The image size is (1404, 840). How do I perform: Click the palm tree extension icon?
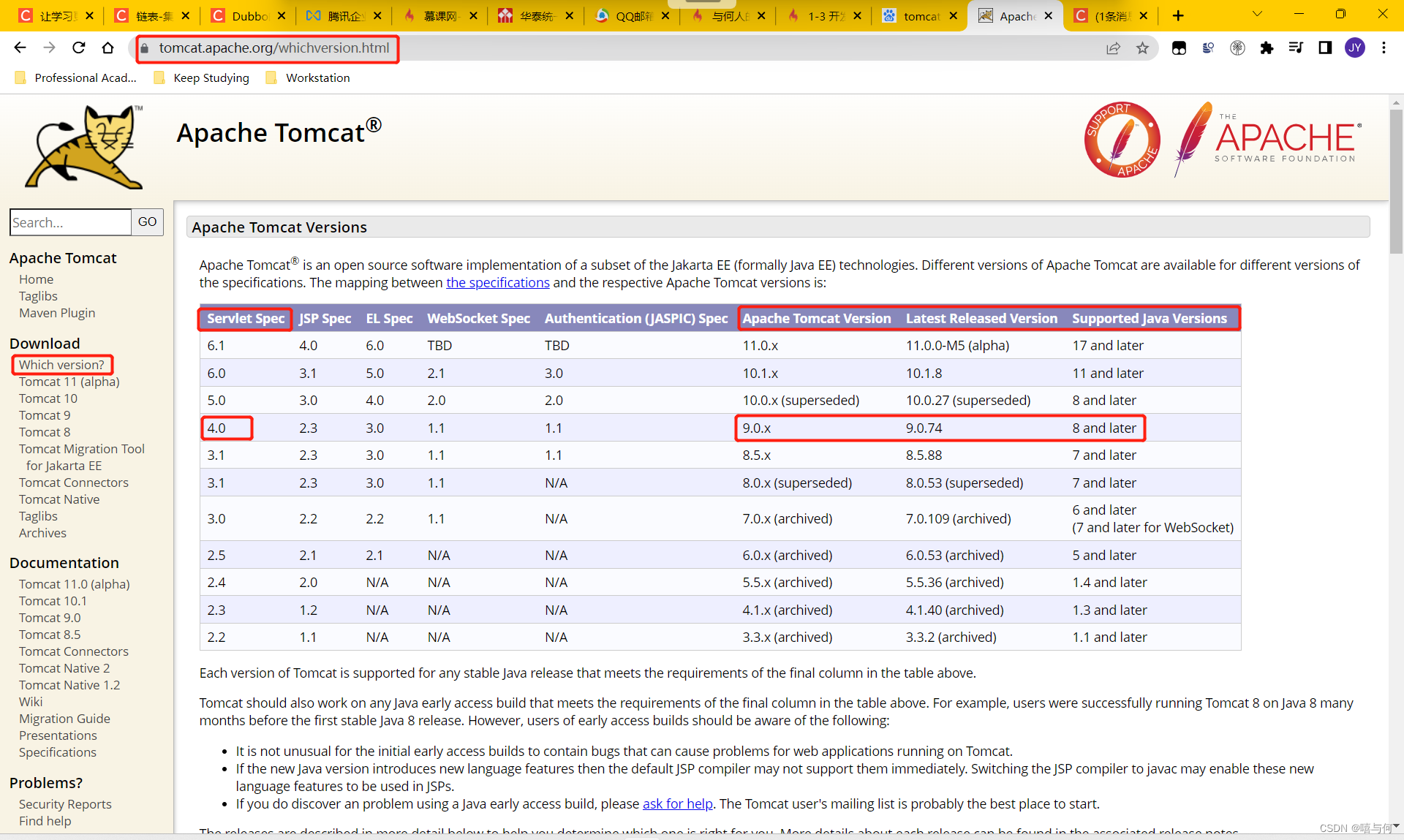point(1238,48)
